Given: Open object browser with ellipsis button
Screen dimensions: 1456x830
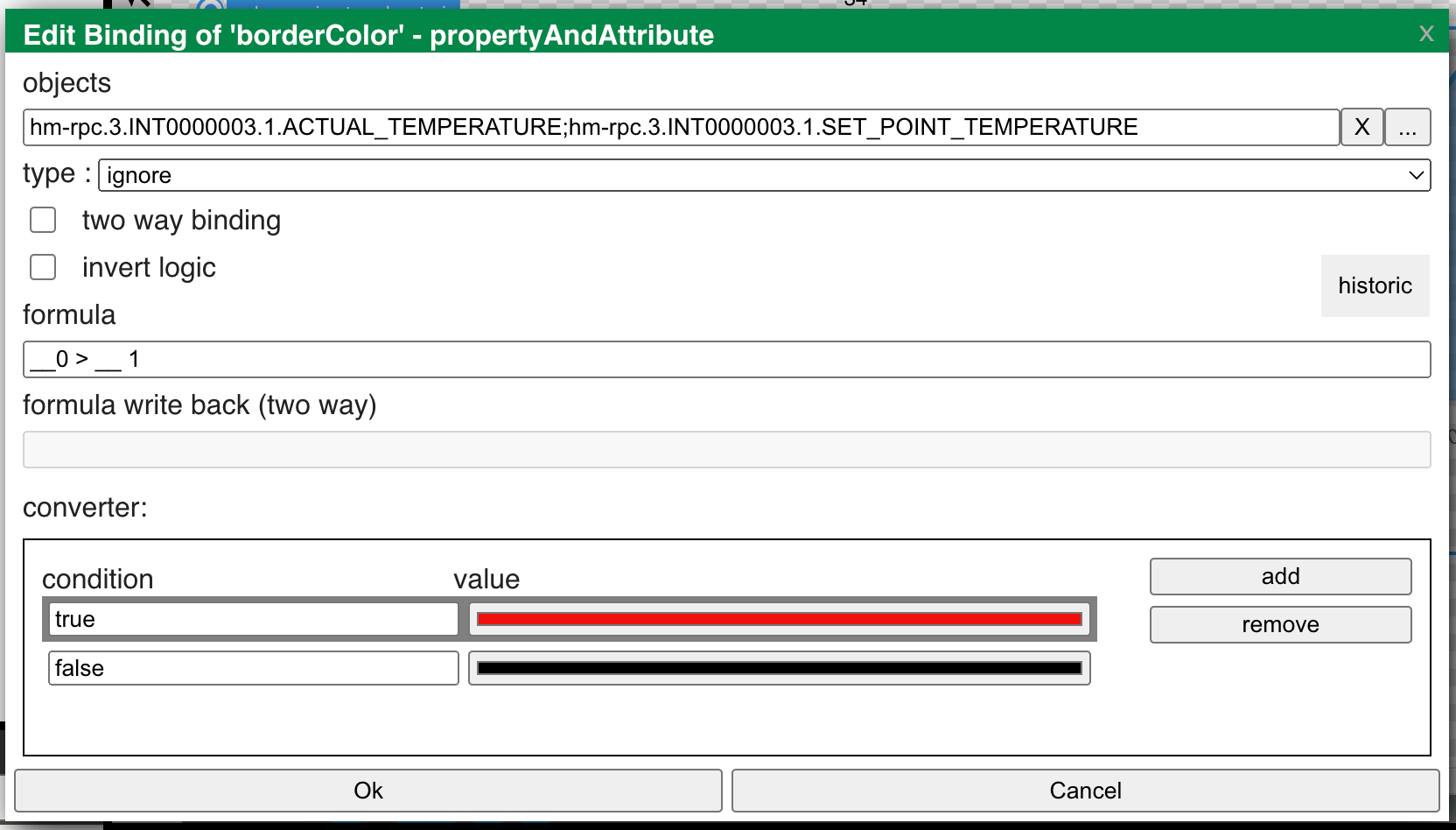Looking at the screenshot, I should 1407,127.
